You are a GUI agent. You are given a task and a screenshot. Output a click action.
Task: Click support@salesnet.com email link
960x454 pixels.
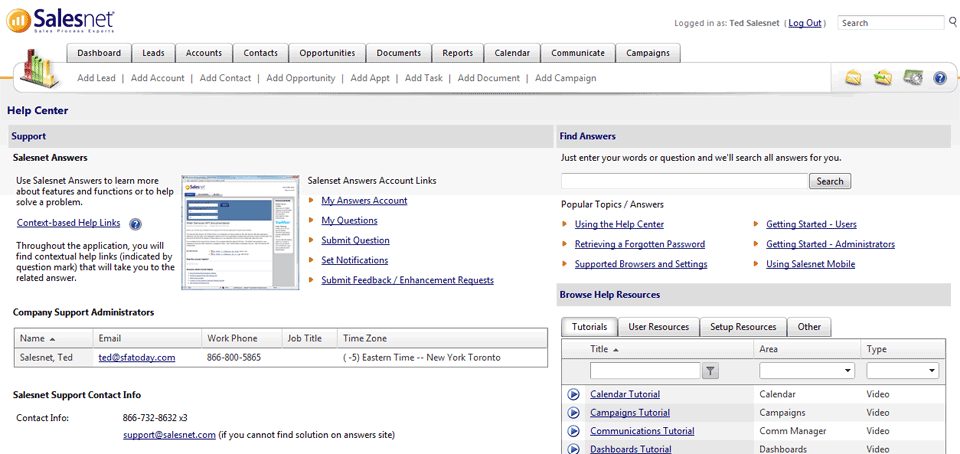170,435
